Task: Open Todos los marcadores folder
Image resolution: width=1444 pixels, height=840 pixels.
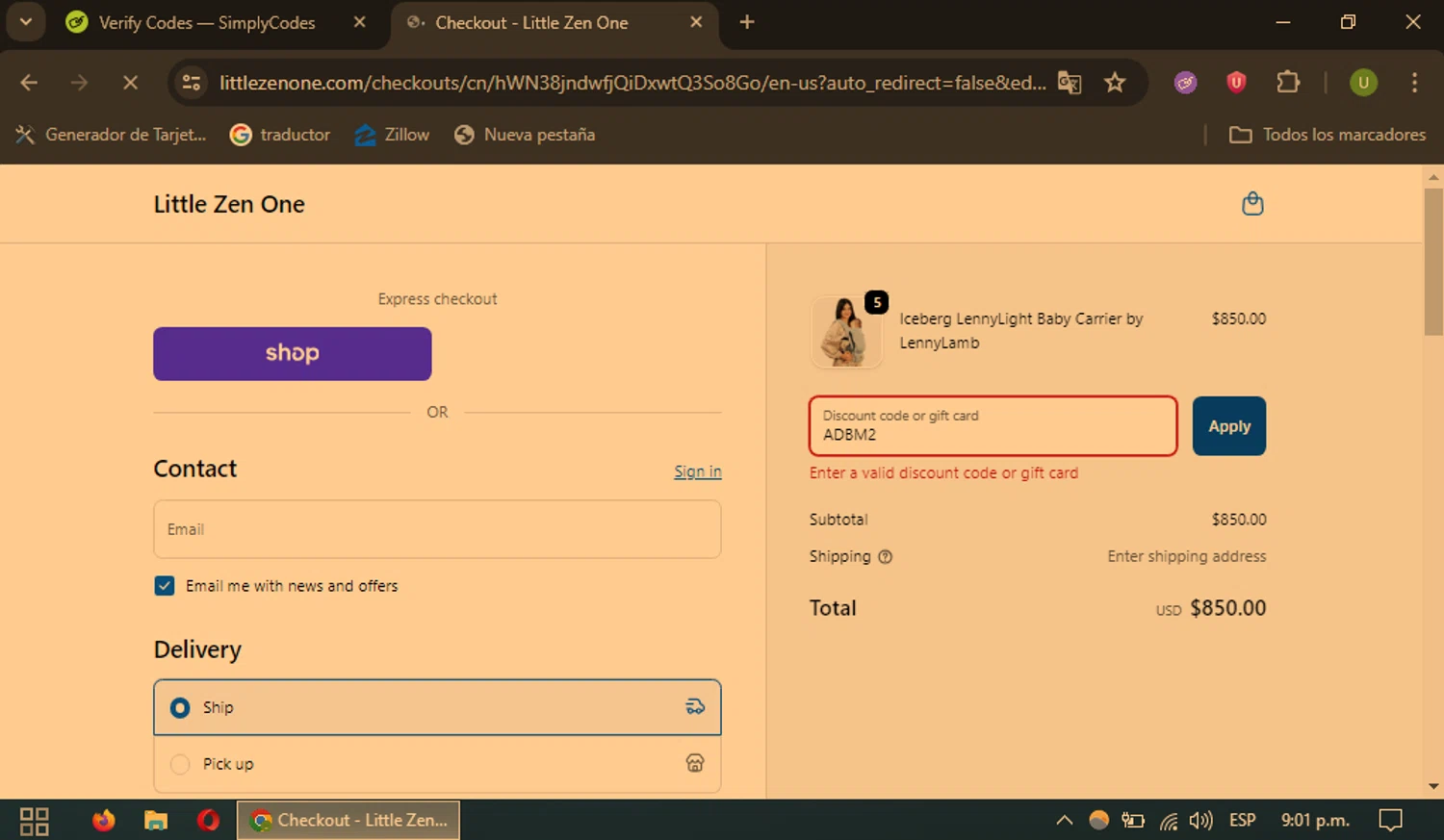Action: click(x=1328, y=135)
